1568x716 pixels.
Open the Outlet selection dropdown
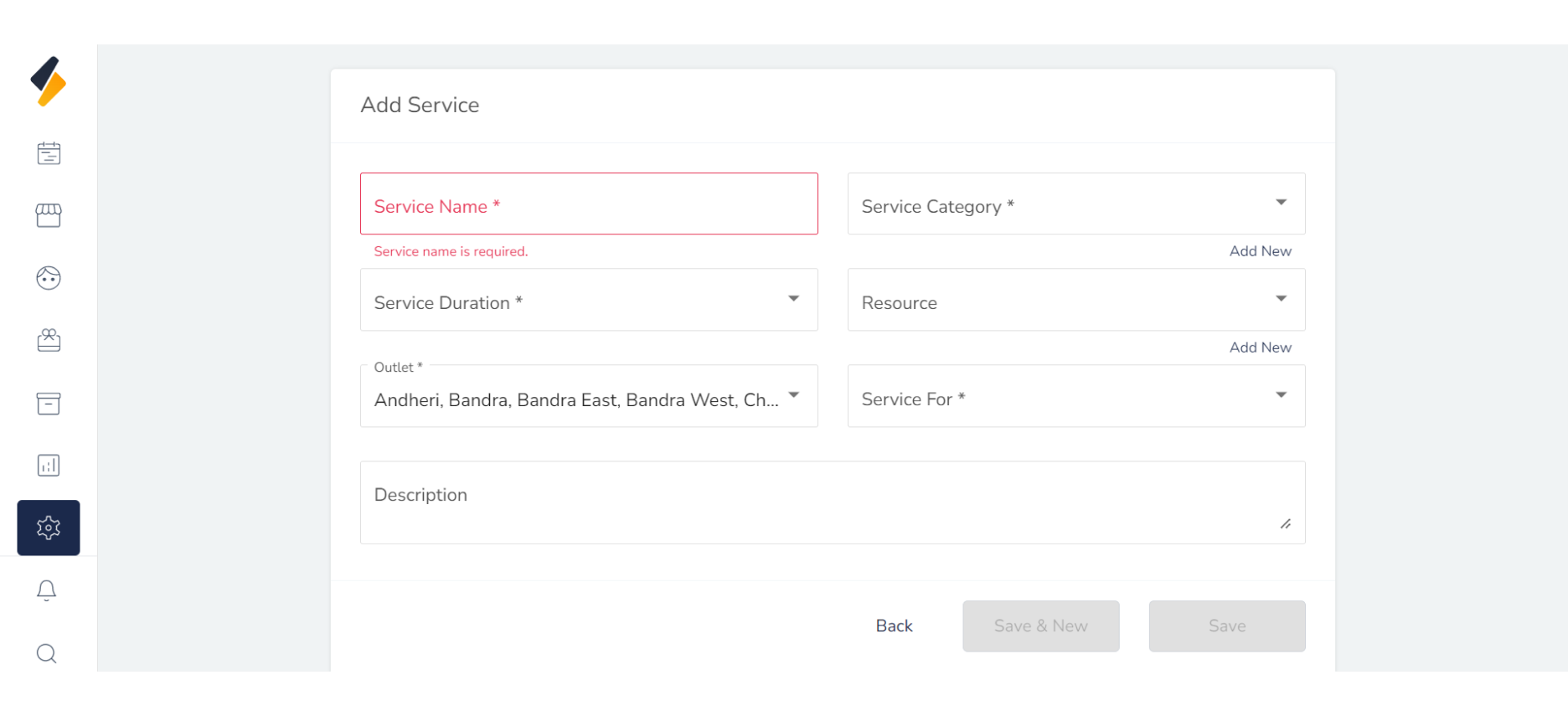[x=588, y=397]
